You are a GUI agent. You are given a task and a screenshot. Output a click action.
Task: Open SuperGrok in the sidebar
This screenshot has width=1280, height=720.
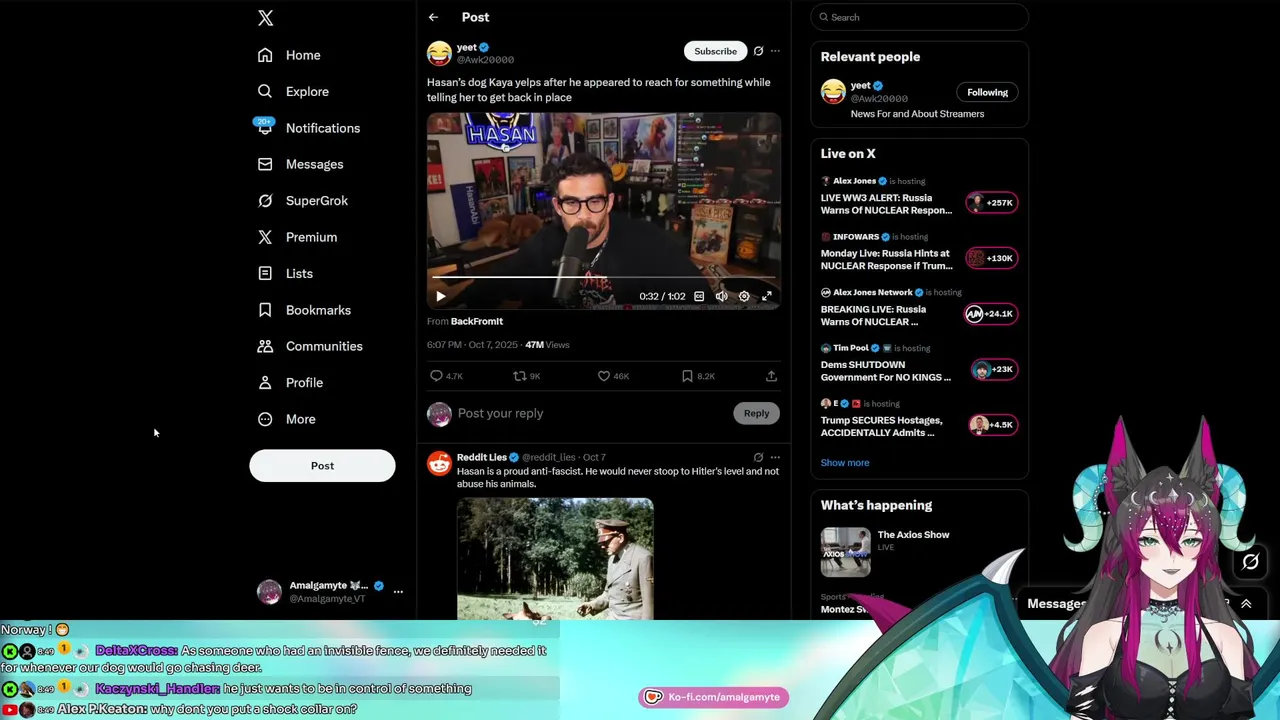(x=302, y=200)
